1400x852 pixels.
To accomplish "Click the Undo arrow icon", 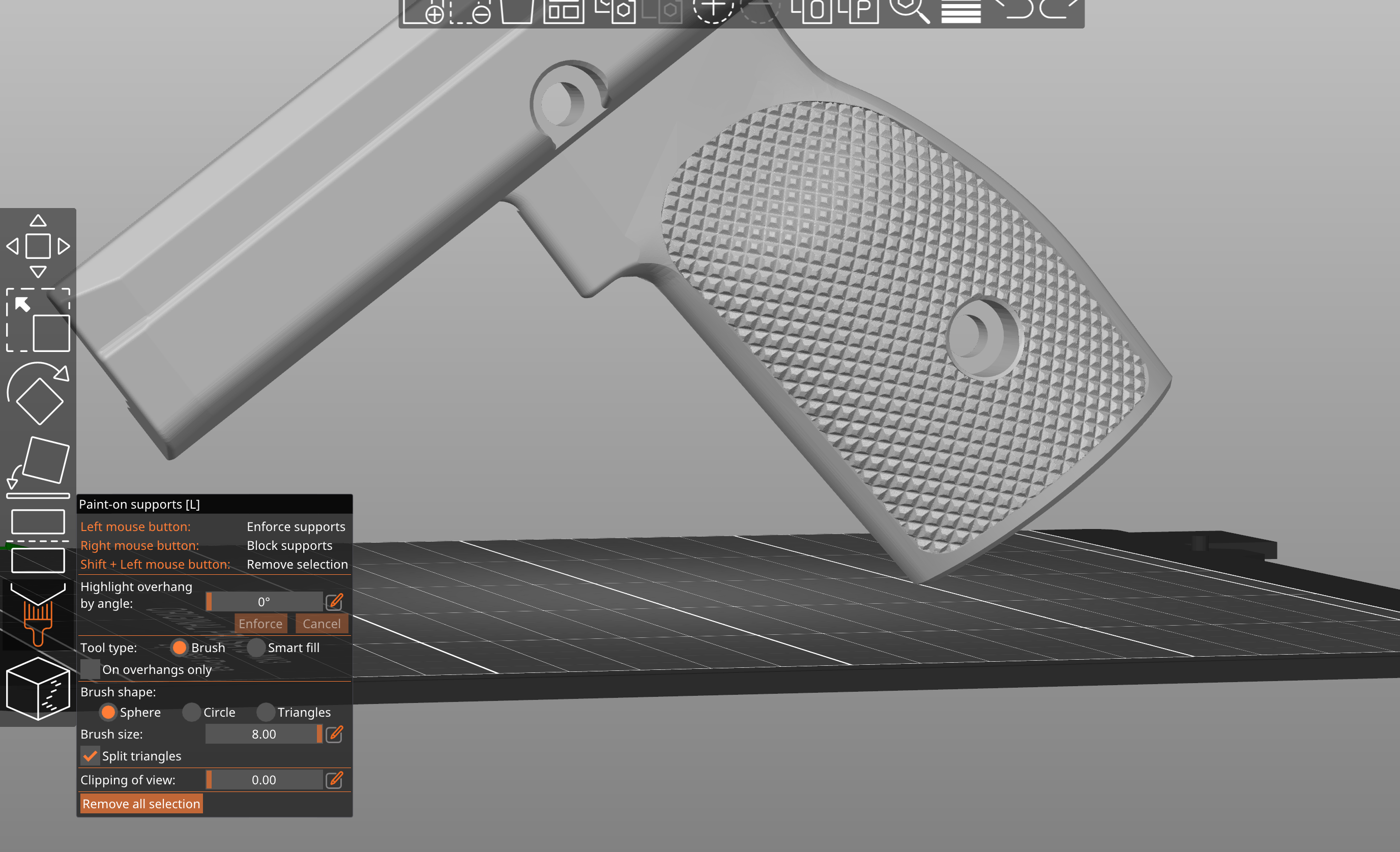I will 1014,9.
